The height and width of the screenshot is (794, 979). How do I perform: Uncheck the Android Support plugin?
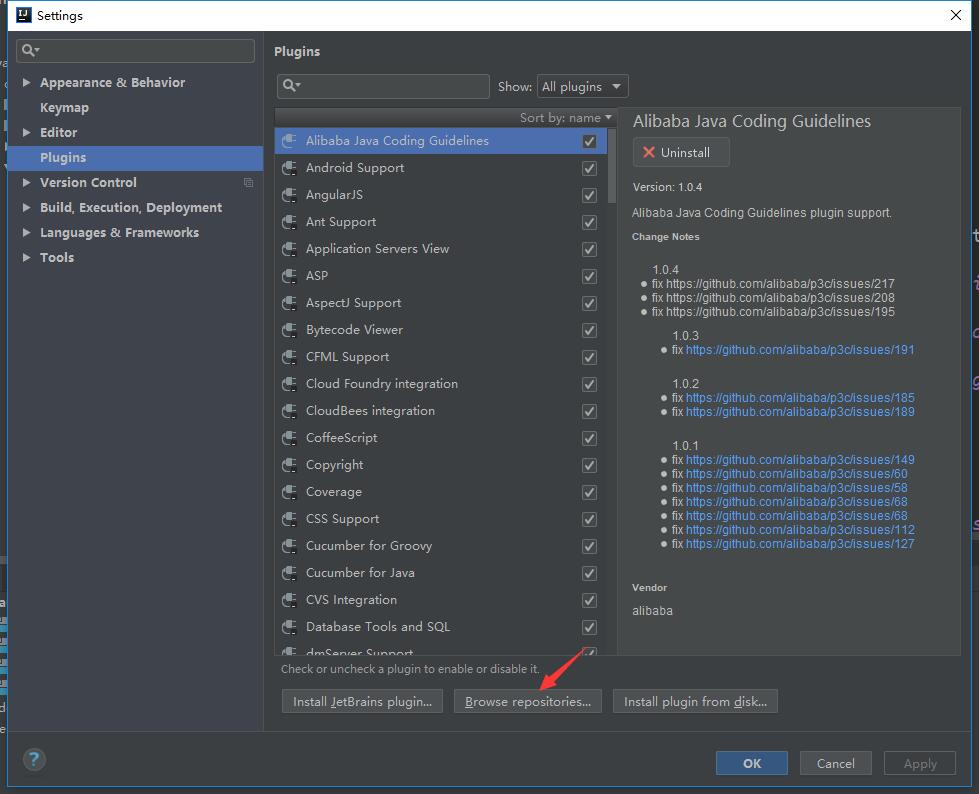(x=589, y=168)
